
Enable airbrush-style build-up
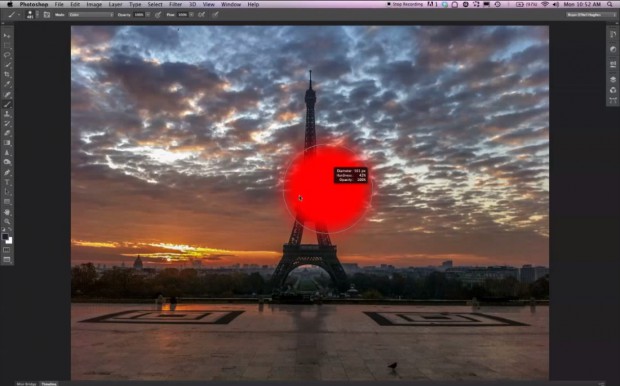tap(201, 15)
